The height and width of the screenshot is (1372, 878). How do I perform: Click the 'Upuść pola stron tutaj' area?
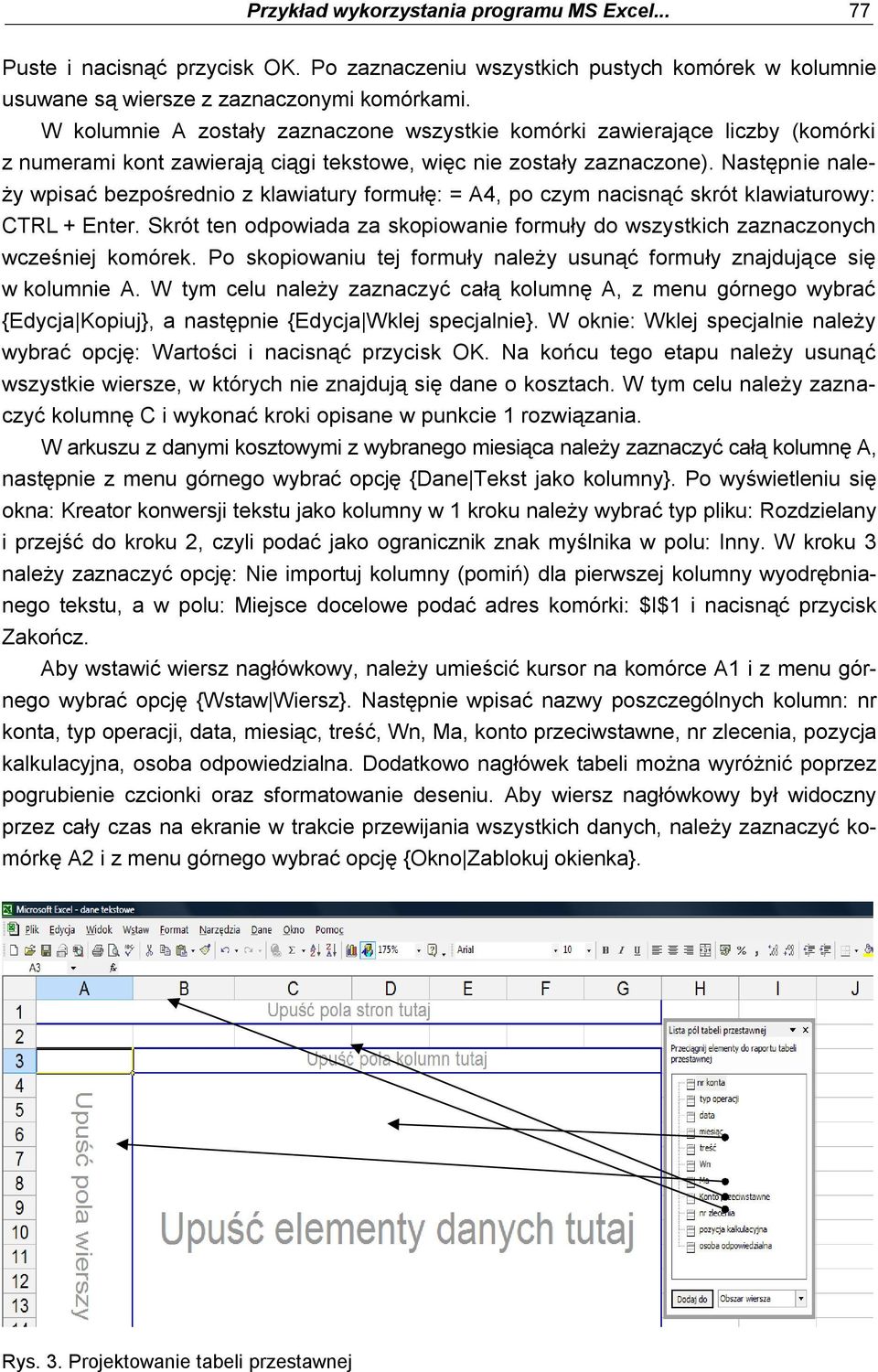pyautogui.click(x=348, y=1011)
